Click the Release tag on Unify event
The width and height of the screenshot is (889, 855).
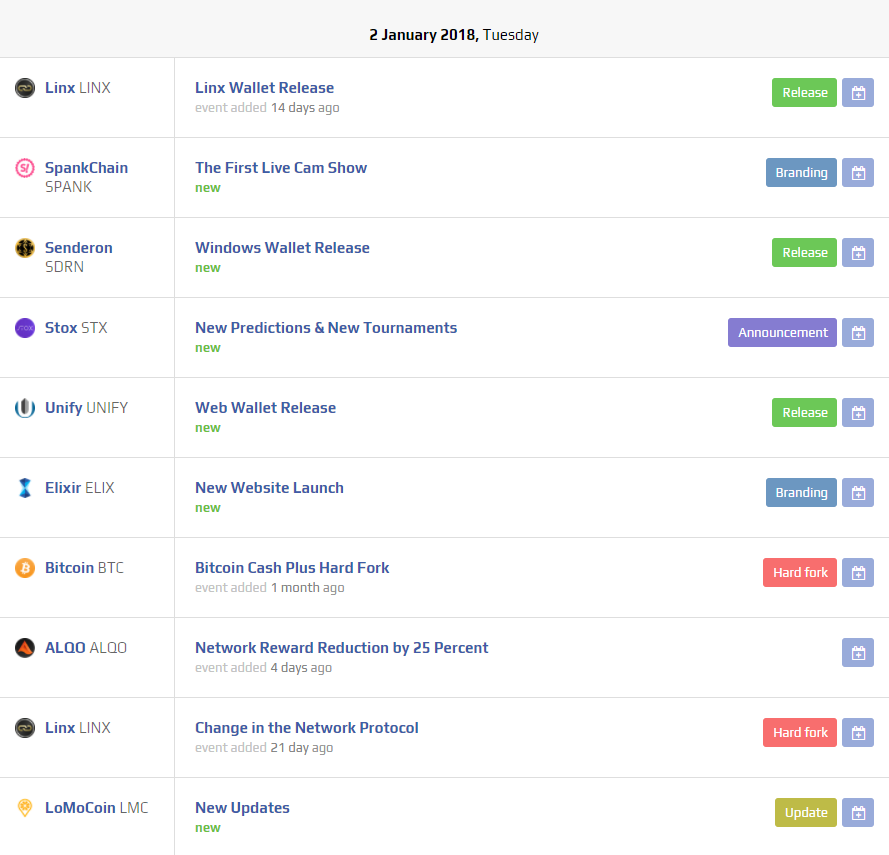coord(804,412)
